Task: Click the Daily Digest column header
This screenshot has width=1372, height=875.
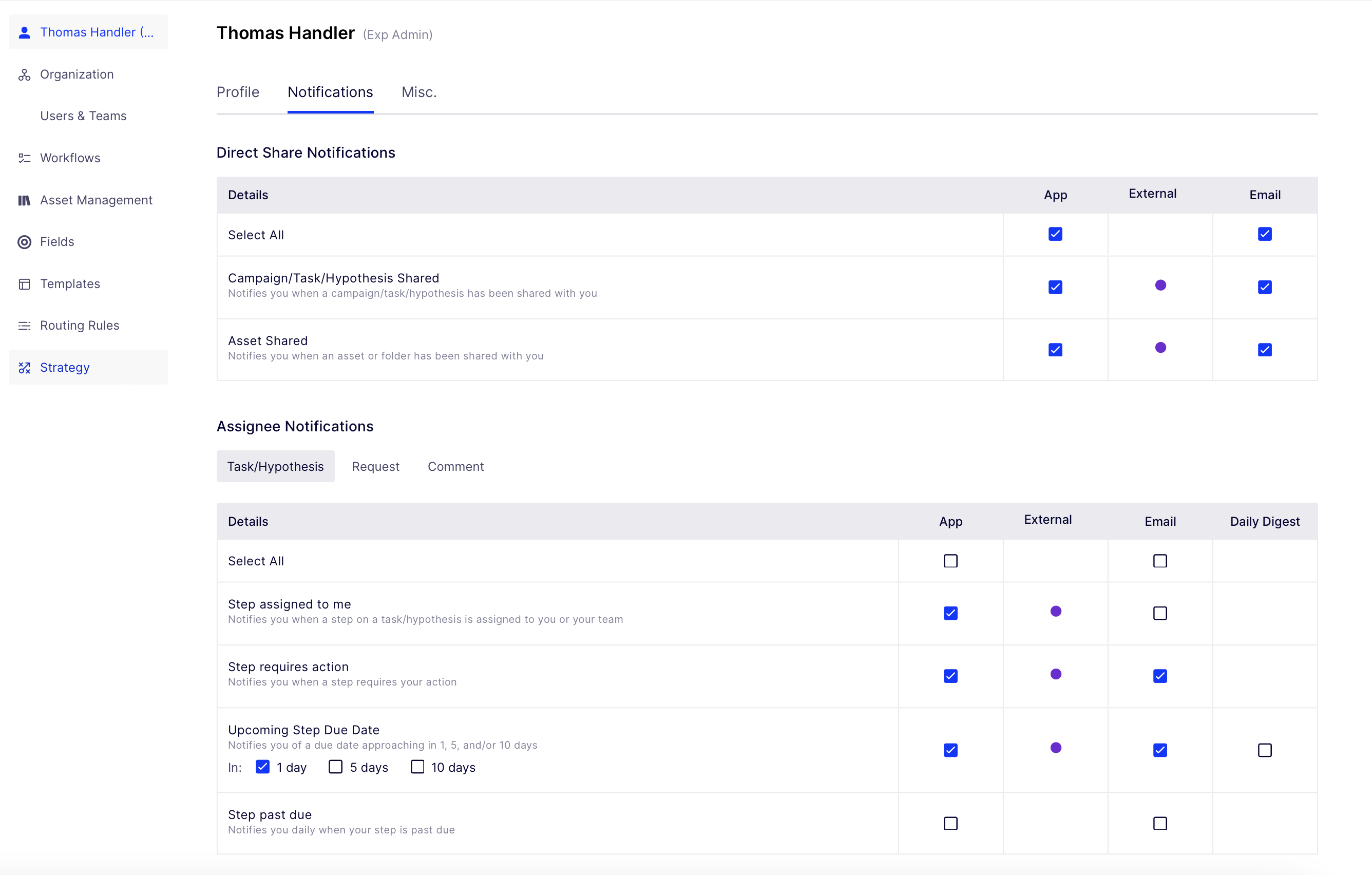Action: (1265, 522)
